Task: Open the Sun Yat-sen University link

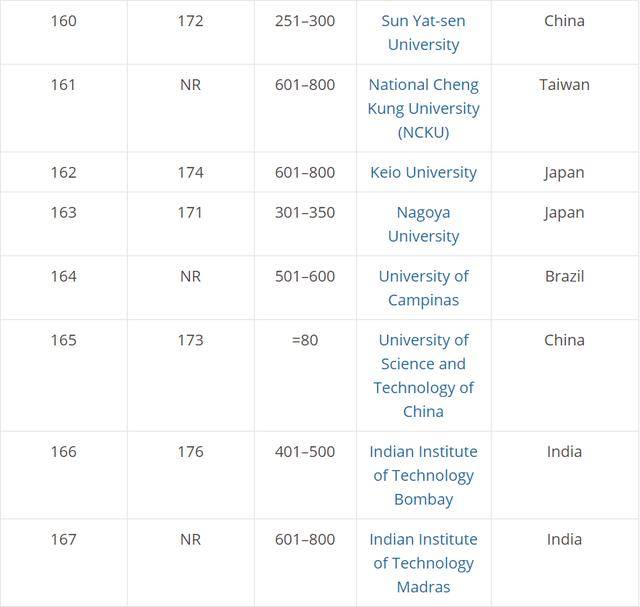Action: coord(423,33)
